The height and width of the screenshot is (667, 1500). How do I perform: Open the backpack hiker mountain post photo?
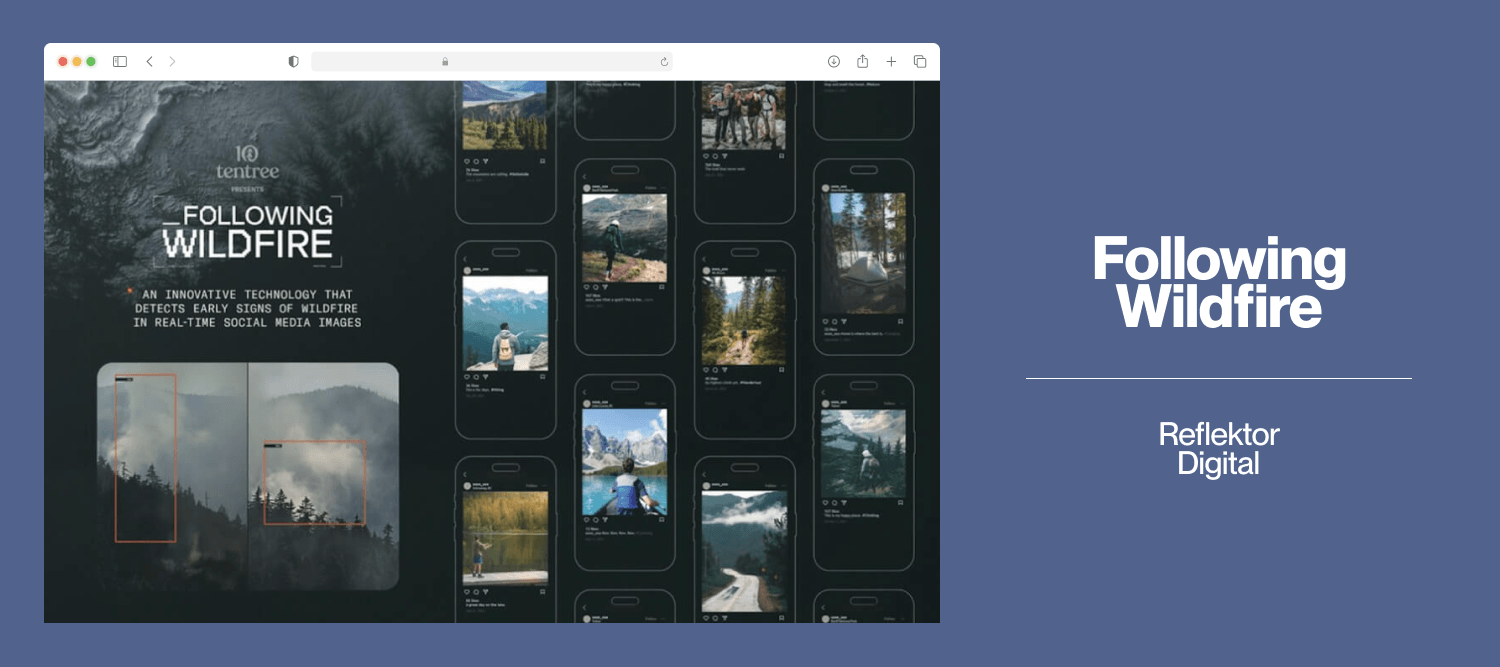pos(505,323)
